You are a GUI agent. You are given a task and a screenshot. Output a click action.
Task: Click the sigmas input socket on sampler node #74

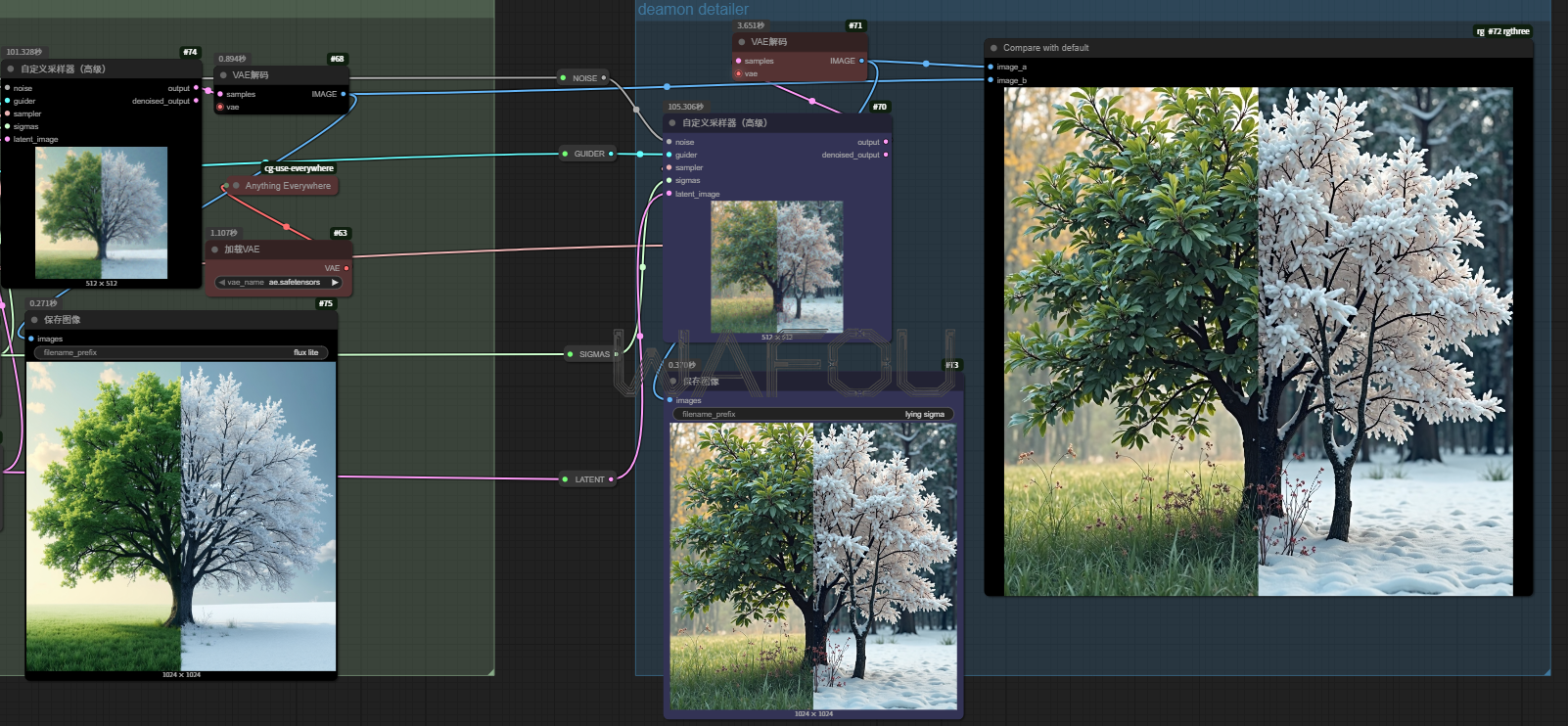coord(8,126)
